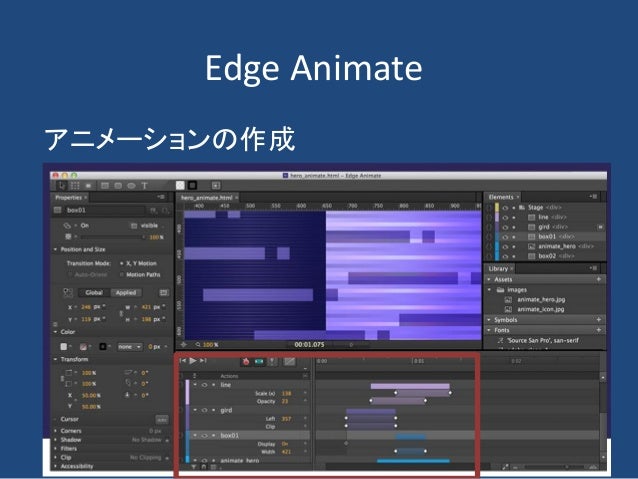Select the Ellipse drawing tool

click(x=131, y=186)
